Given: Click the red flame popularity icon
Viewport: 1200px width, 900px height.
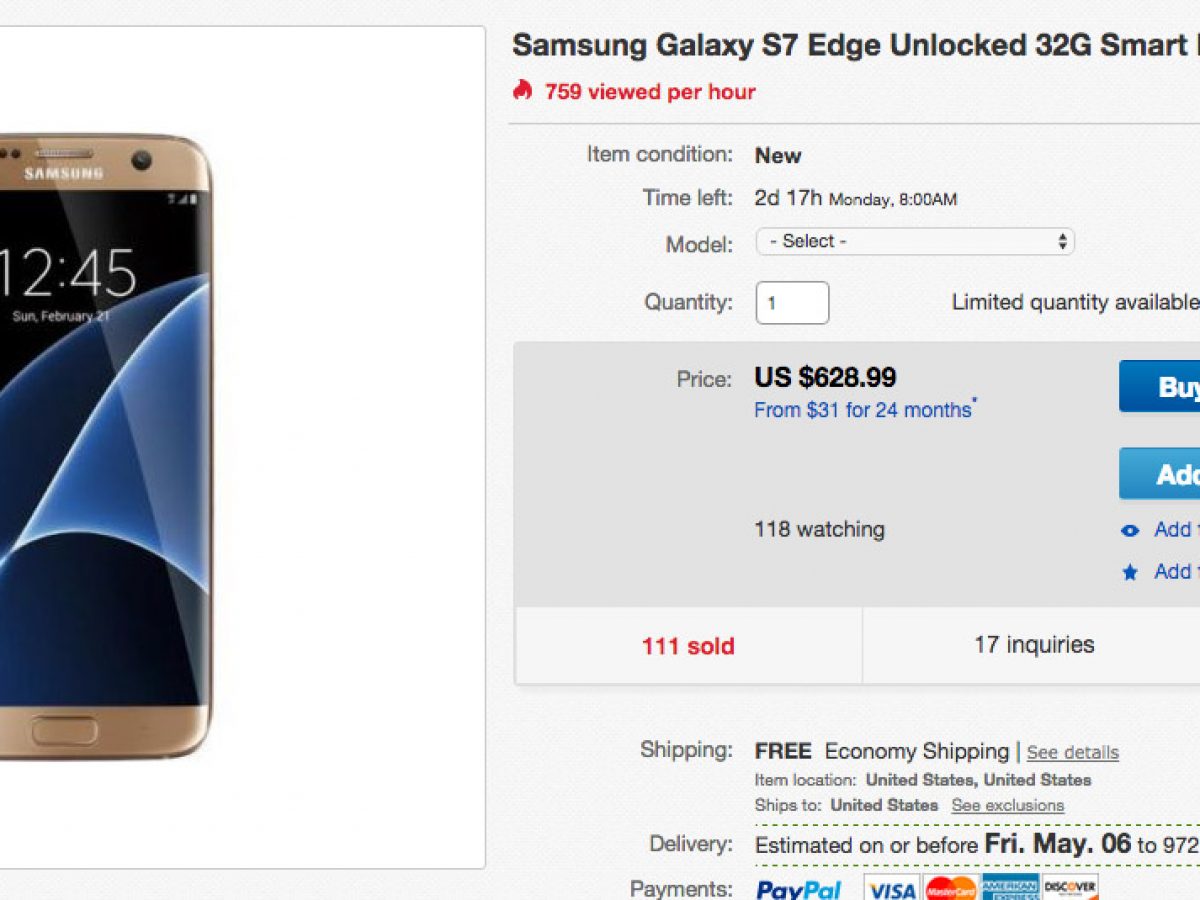Looking at the screenshot, I should point(522,91).
